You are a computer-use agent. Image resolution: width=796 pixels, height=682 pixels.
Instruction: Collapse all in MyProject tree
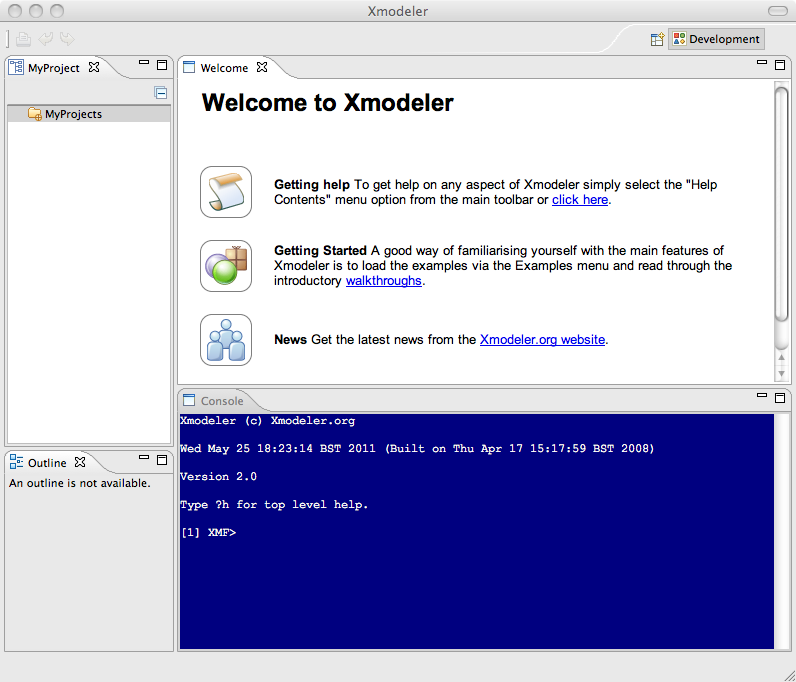pyautogui.click(x=161, y=93)
